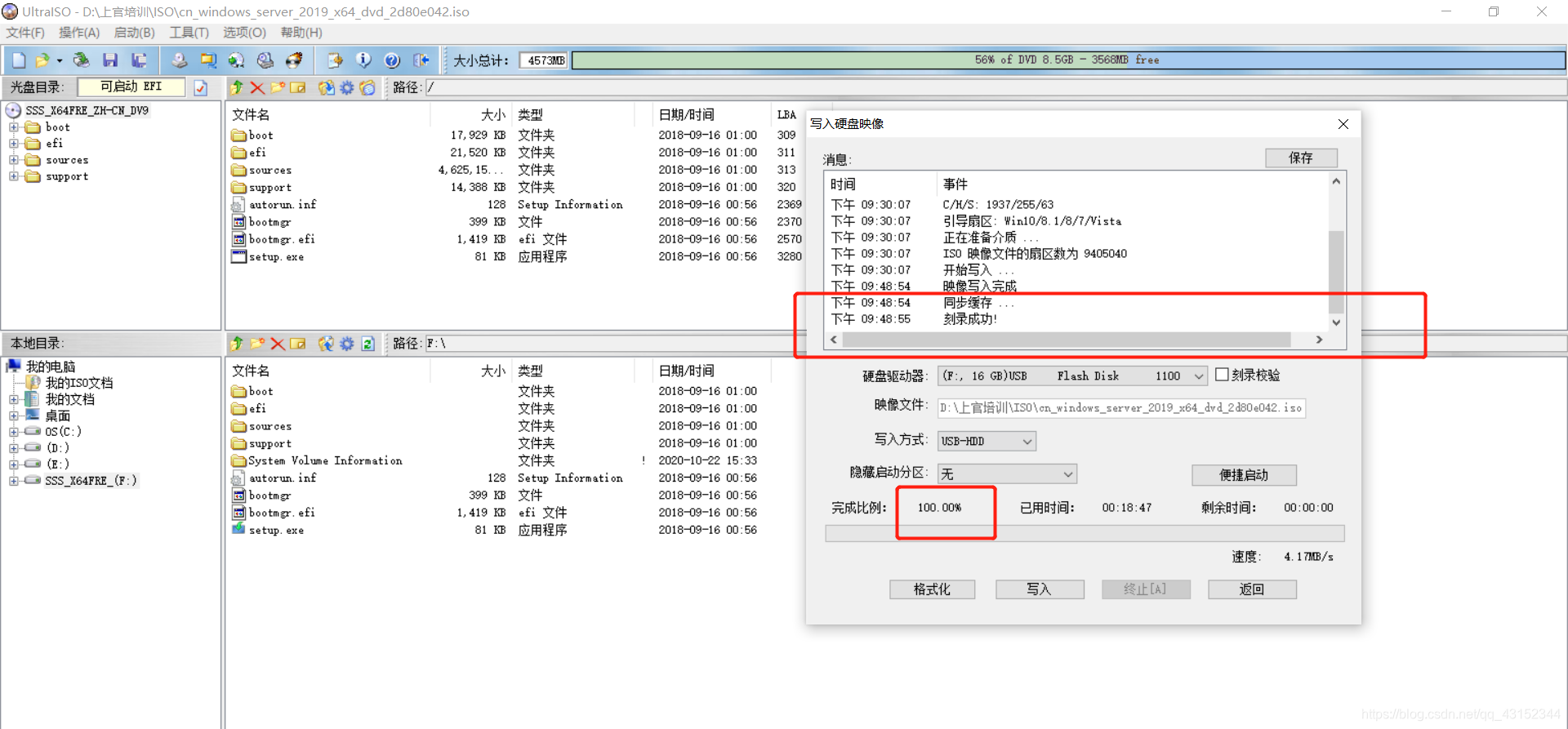Click the Make CD/DVD image icon
This screenshot has height=729, width=1568.
pyautogui.click(x=180, y=60)
